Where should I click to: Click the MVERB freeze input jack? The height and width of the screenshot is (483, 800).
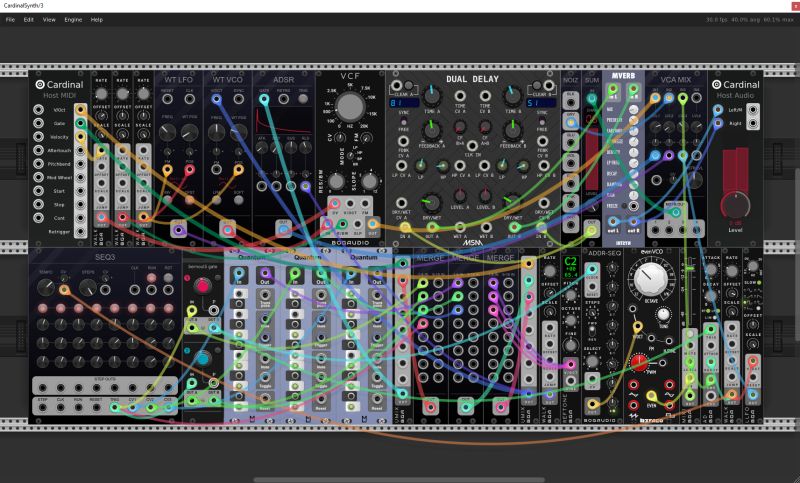pyautogui.click(x=634, y=206)
